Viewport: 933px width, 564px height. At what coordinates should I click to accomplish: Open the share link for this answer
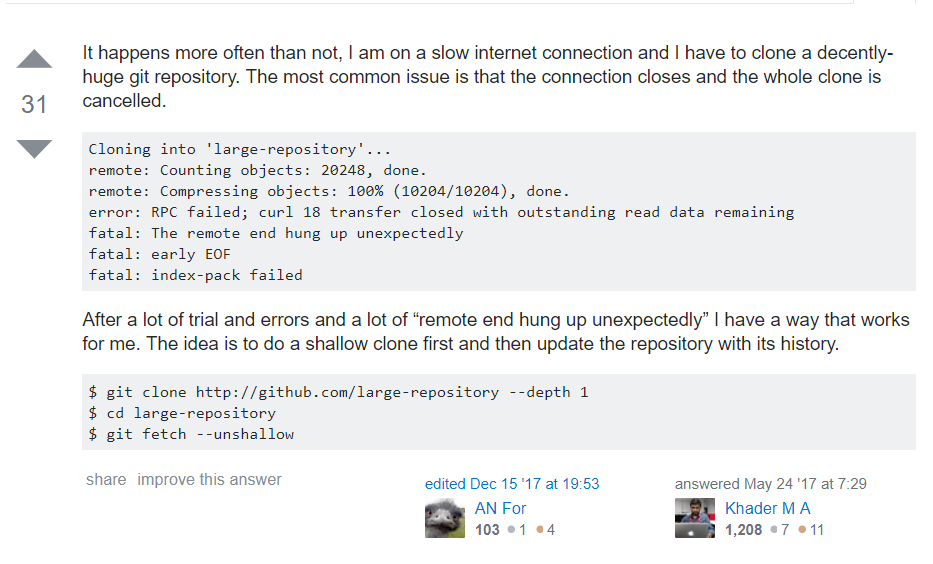[x=106, y=480]
